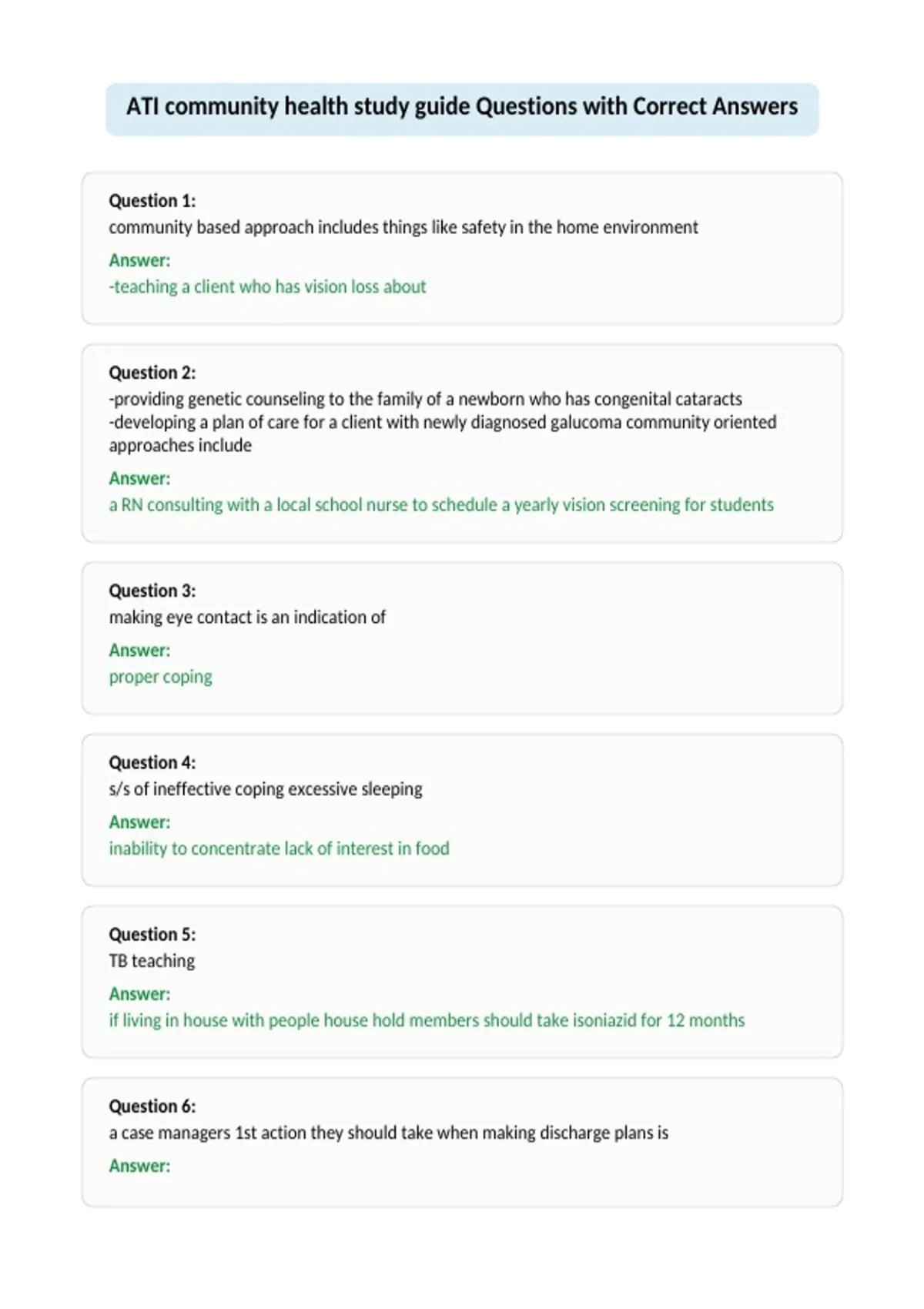Click the proper coping answer

point(160,677)
